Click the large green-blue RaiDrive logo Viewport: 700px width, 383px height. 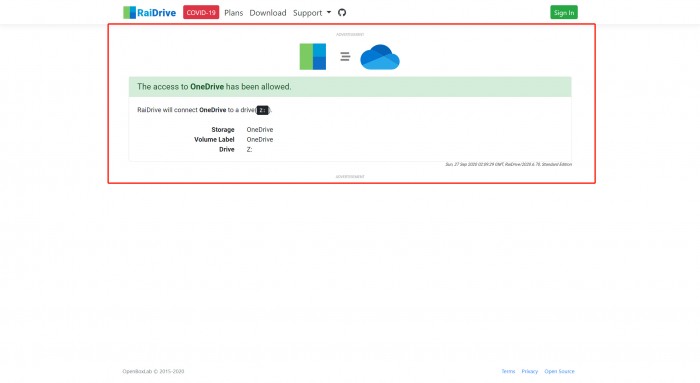click(x=312, y=57)
